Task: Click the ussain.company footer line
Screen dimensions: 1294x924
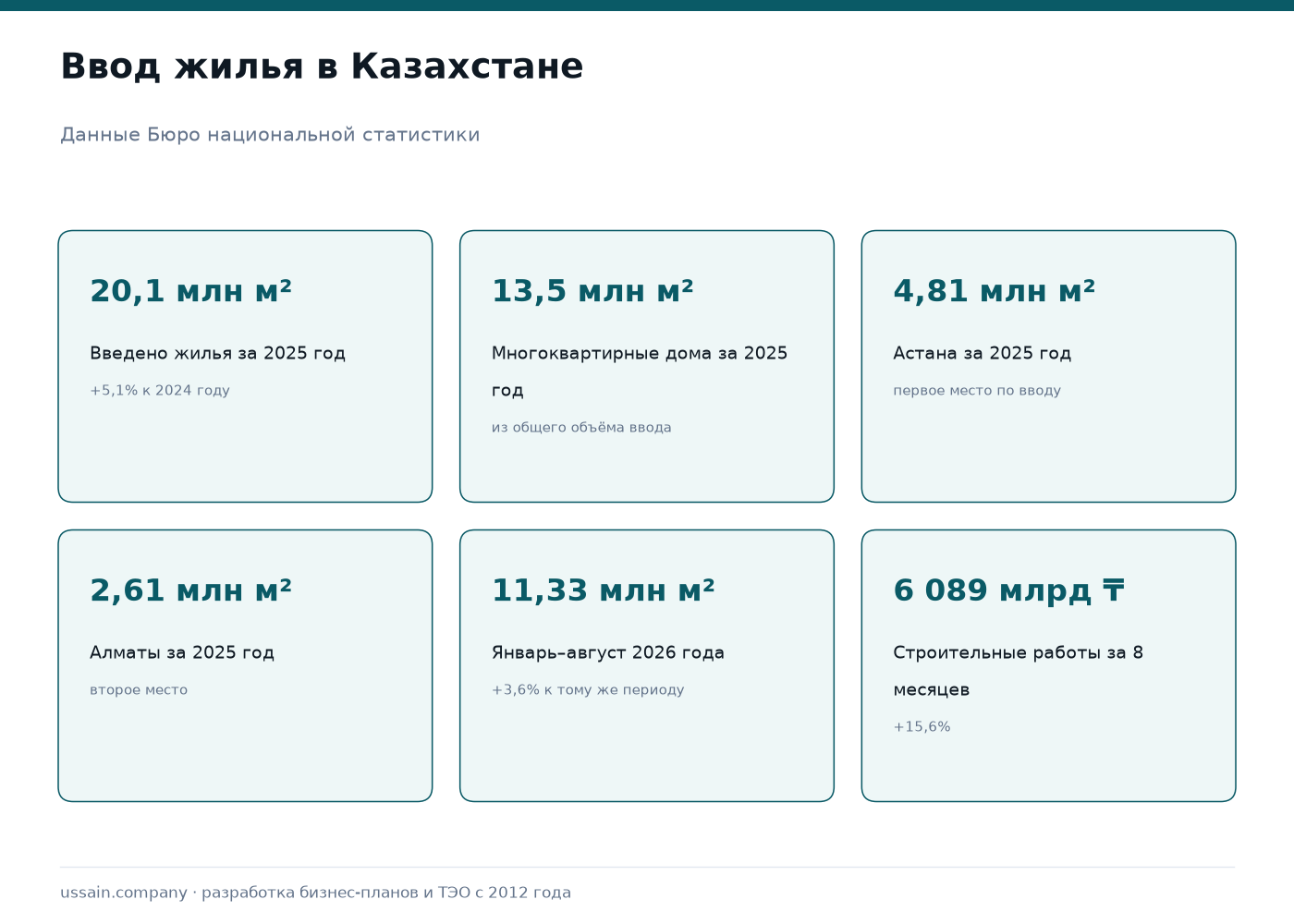Action: (x=316, y=893)
